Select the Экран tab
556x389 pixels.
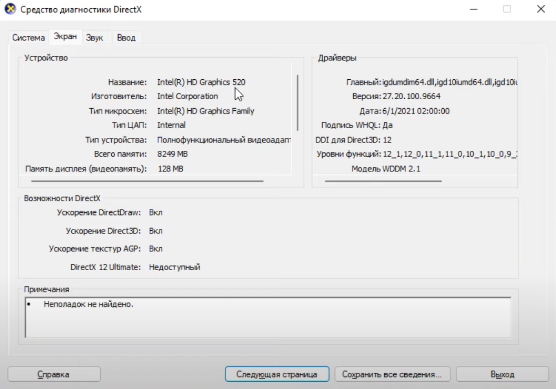point(65,37)
